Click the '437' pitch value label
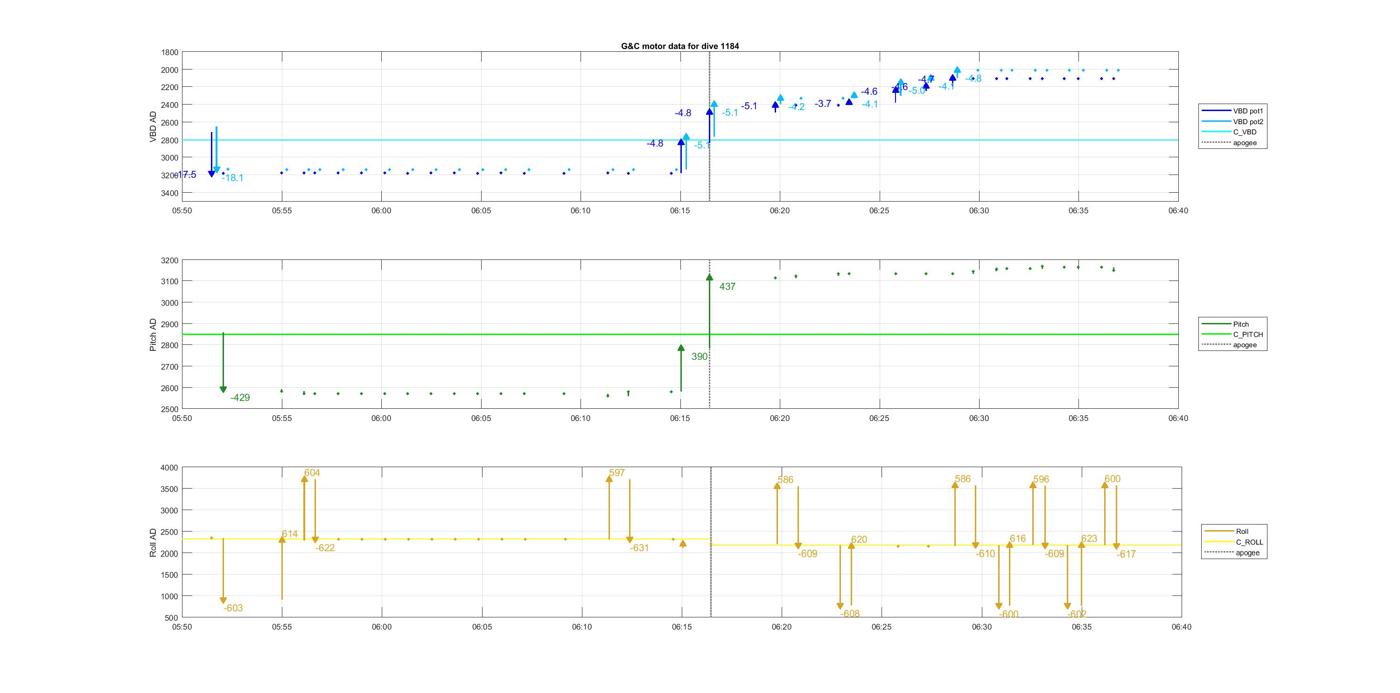Image resolution: width=1400 pixels, height=693 pixels. [727, 287]
